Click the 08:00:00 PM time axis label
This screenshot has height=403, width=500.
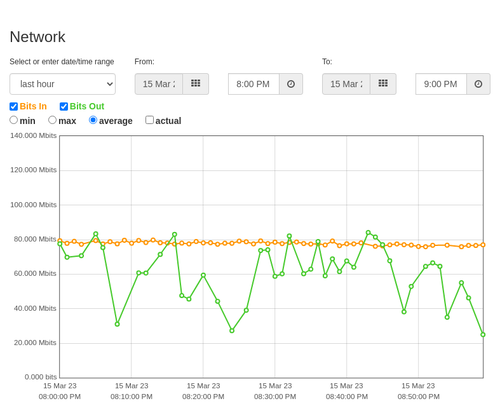60,397
